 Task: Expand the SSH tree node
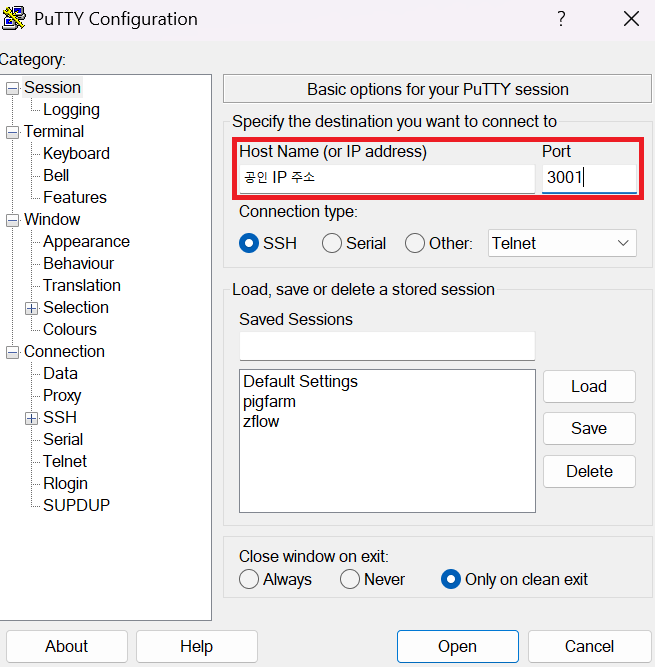point(31,419)
